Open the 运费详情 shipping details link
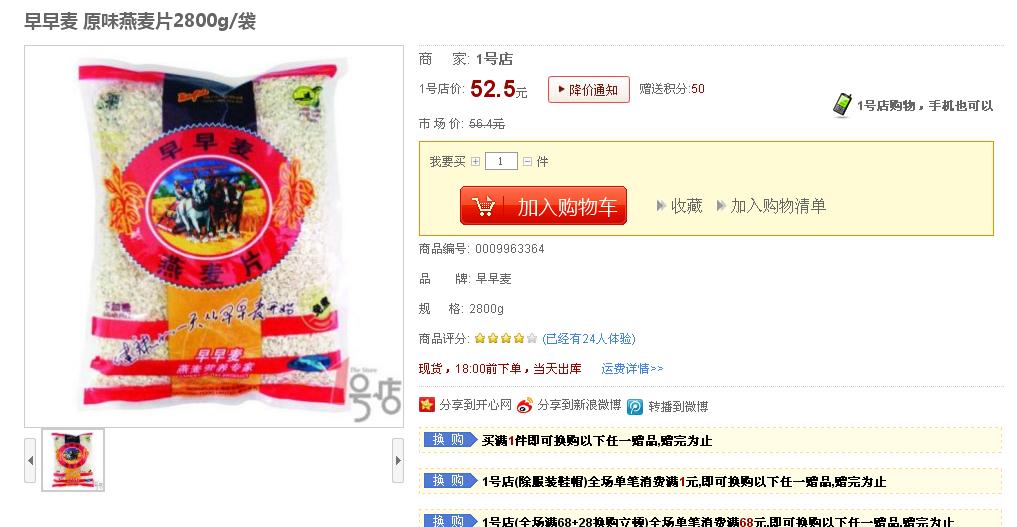Image resolution: width=1017 pixels, height=527 pixels. click(x=632, y=368)
